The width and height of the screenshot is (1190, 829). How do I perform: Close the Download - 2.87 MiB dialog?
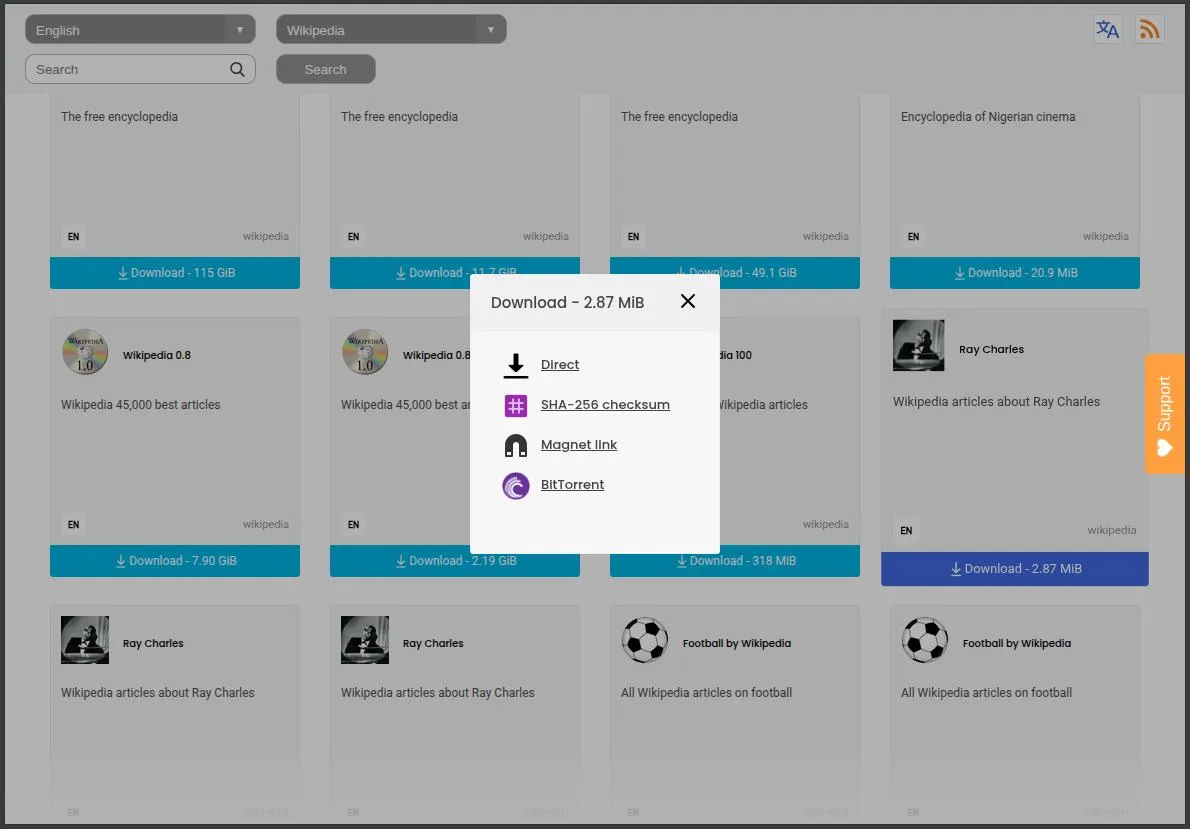point(688,301)
